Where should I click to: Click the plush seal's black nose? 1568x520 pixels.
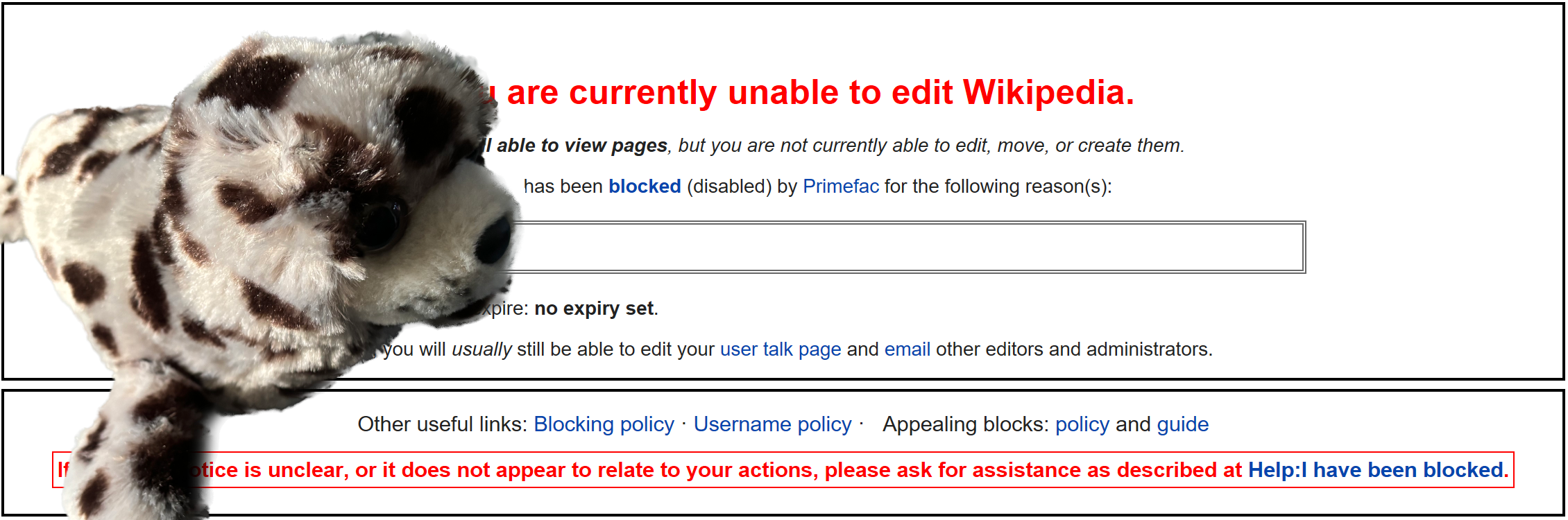tap(495, 239)
